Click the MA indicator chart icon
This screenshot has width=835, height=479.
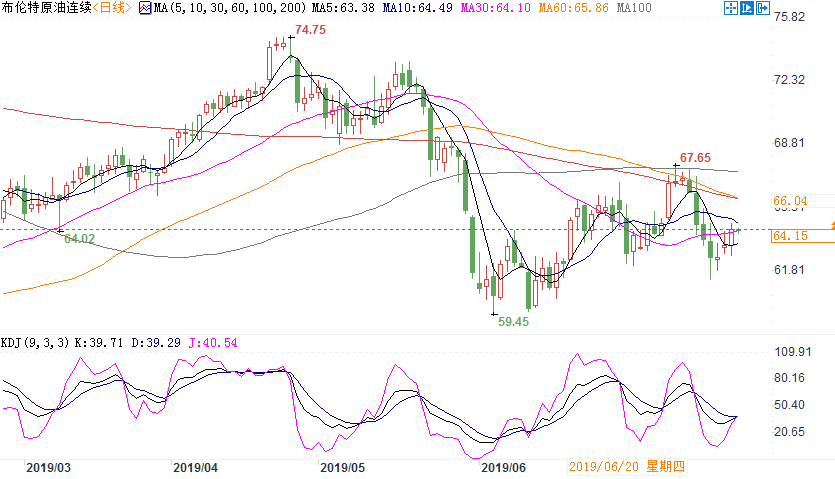coord(145,8)
